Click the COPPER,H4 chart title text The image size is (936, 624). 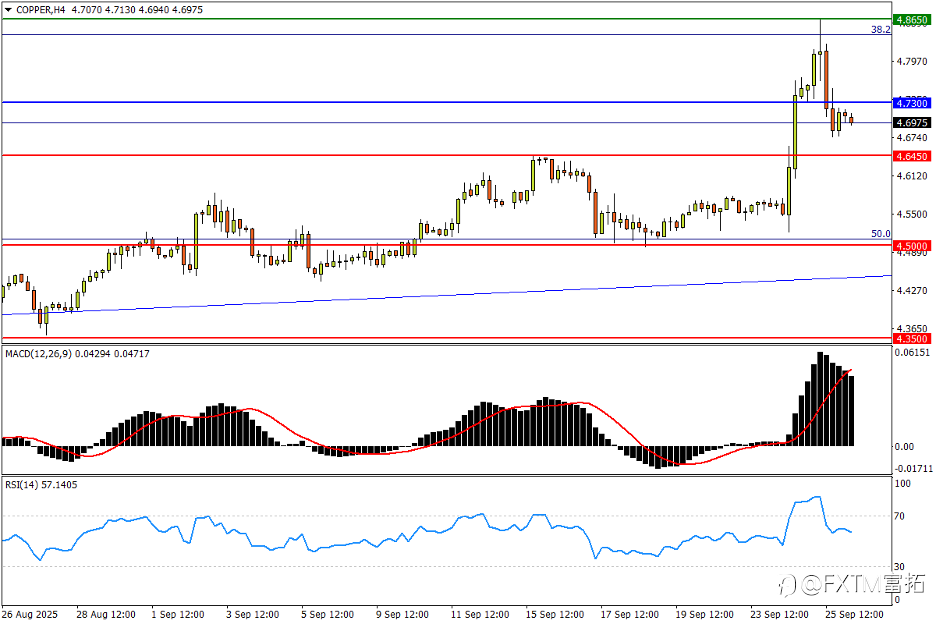click(x=41, y=10)
